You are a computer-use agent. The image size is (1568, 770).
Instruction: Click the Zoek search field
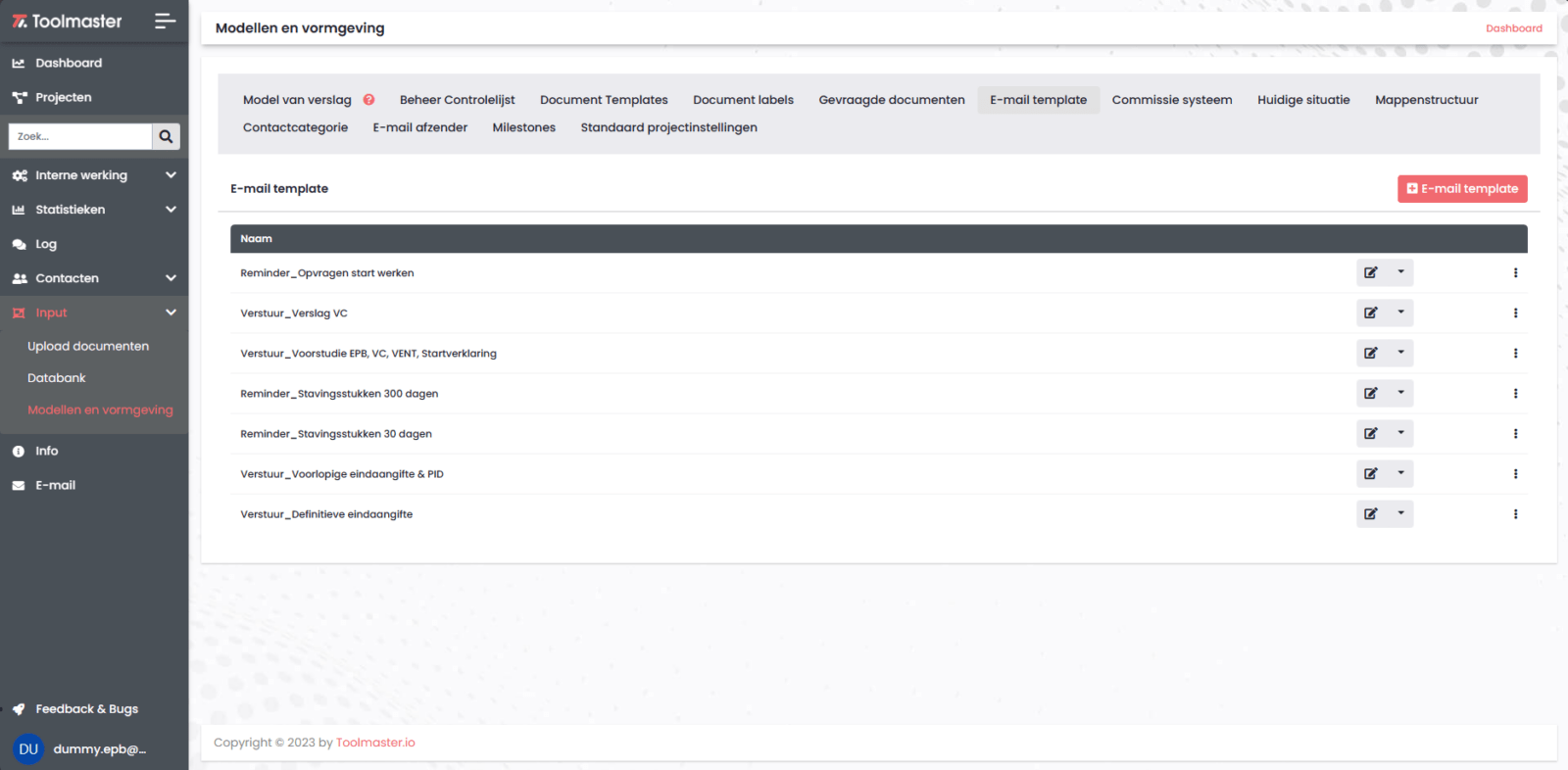(x=80, y=136)
